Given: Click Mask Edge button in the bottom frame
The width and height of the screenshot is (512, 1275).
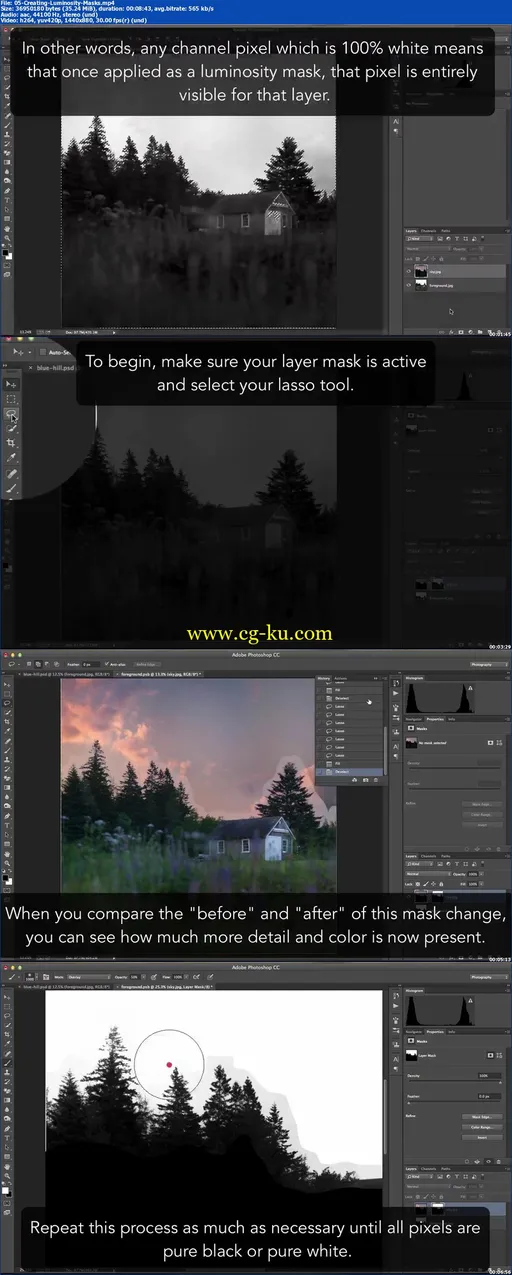Looking at the screenshot, I should (x=482, y=1117).
